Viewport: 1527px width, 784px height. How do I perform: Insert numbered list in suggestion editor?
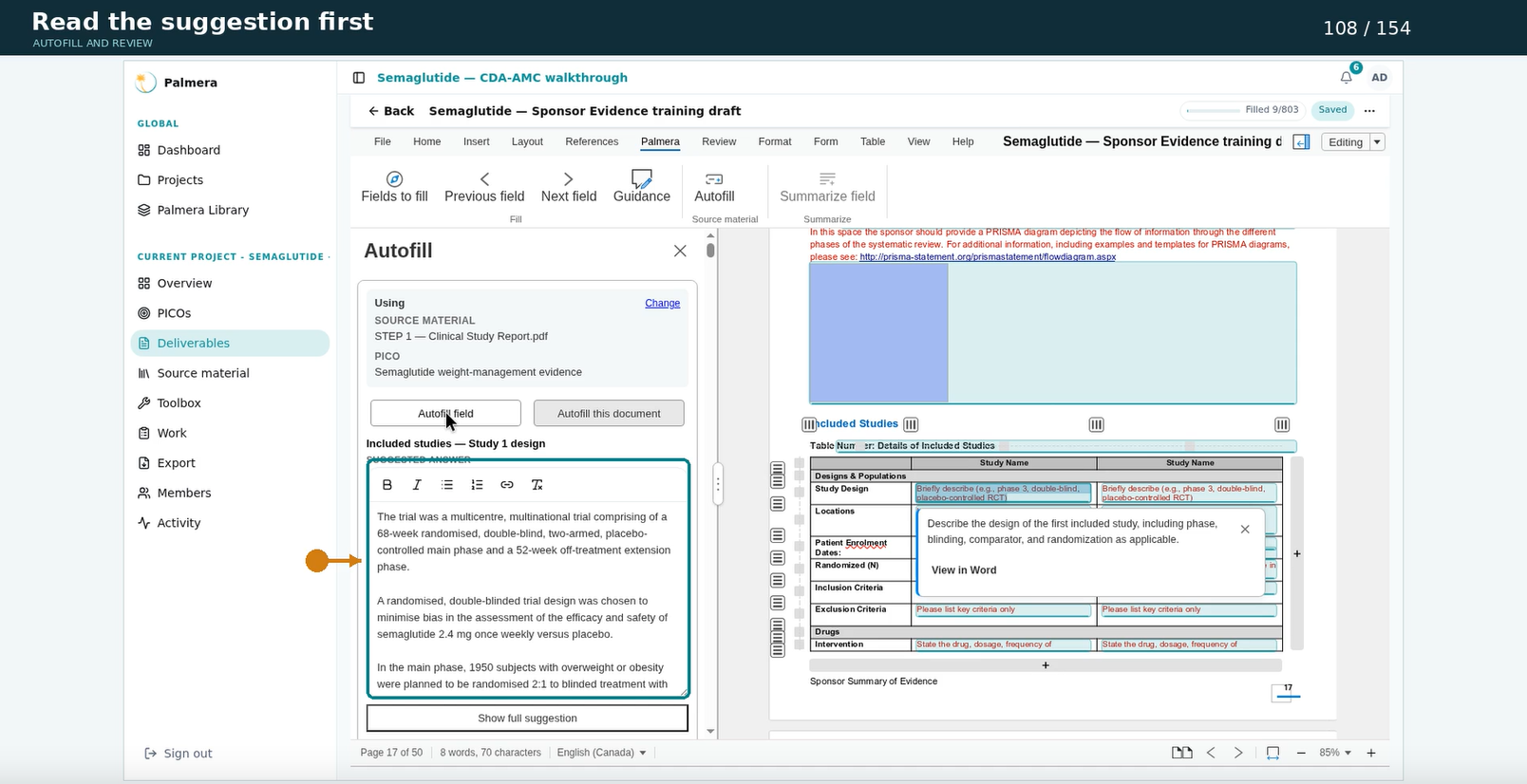click(x=477, y=485)
